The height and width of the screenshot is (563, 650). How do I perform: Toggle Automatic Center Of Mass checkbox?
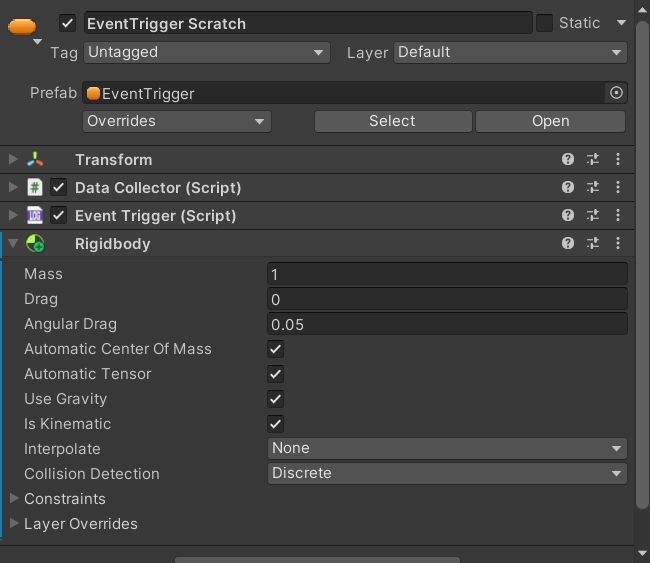coord(276,349)
